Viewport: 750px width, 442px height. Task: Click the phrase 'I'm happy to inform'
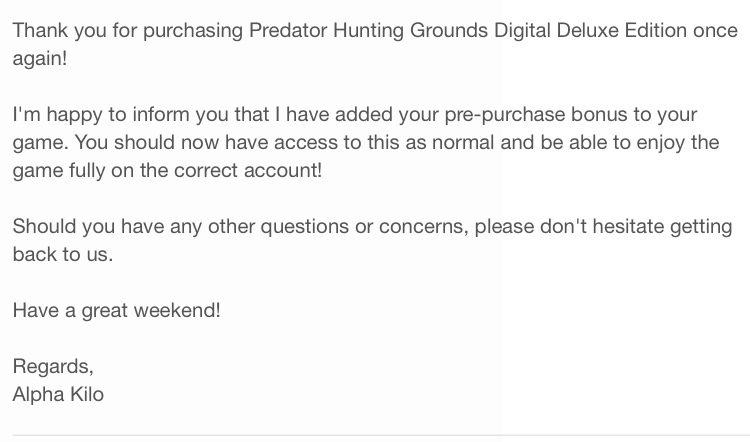click(101, 115)
